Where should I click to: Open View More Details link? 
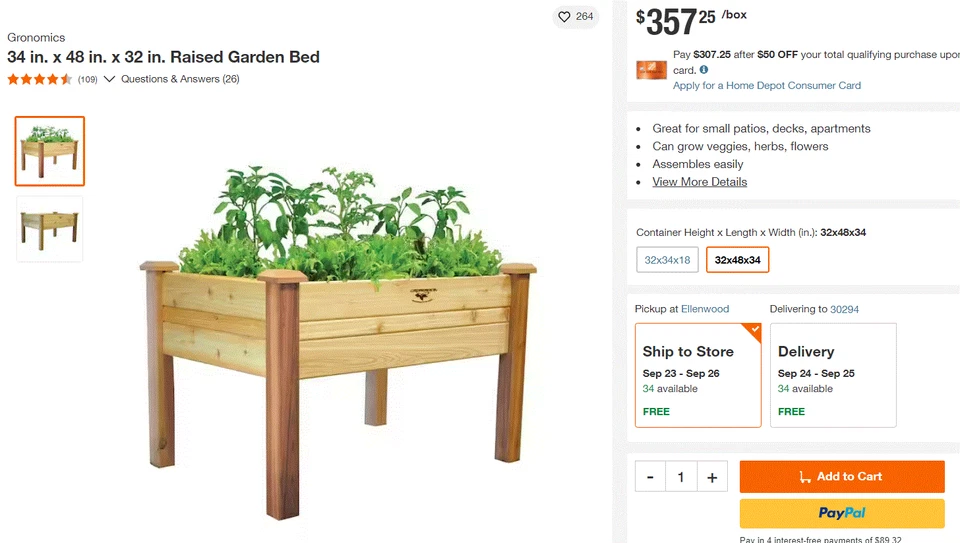pos(699,182)
